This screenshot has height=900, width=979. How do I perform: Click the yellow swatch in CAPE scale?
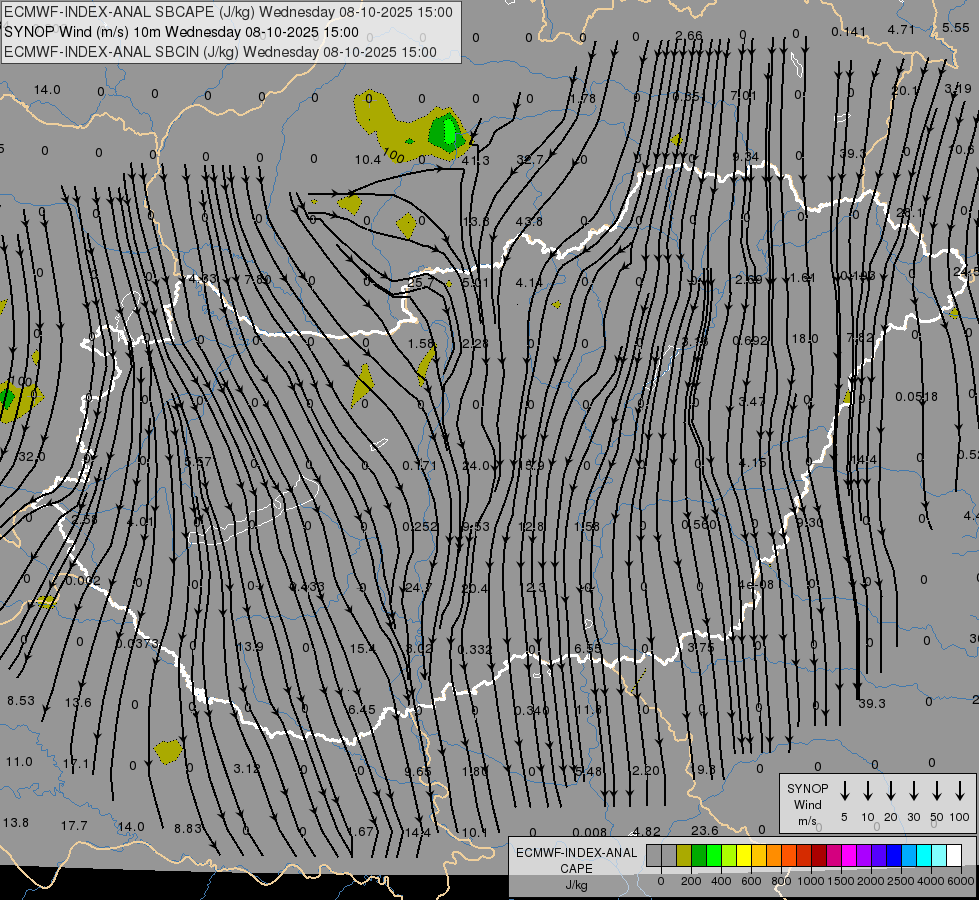click(744, 855)
